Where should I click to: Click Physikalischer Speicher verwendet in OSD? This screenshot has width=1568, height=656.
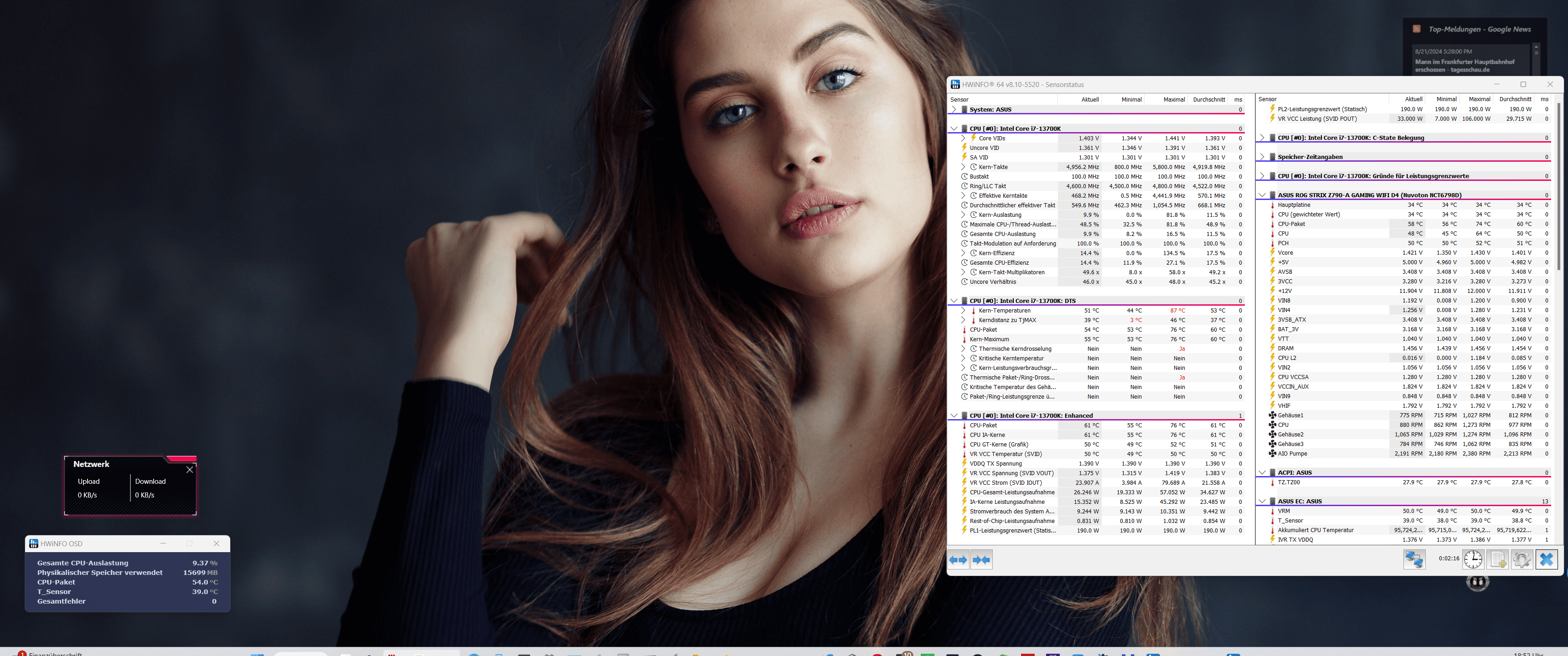100,573
